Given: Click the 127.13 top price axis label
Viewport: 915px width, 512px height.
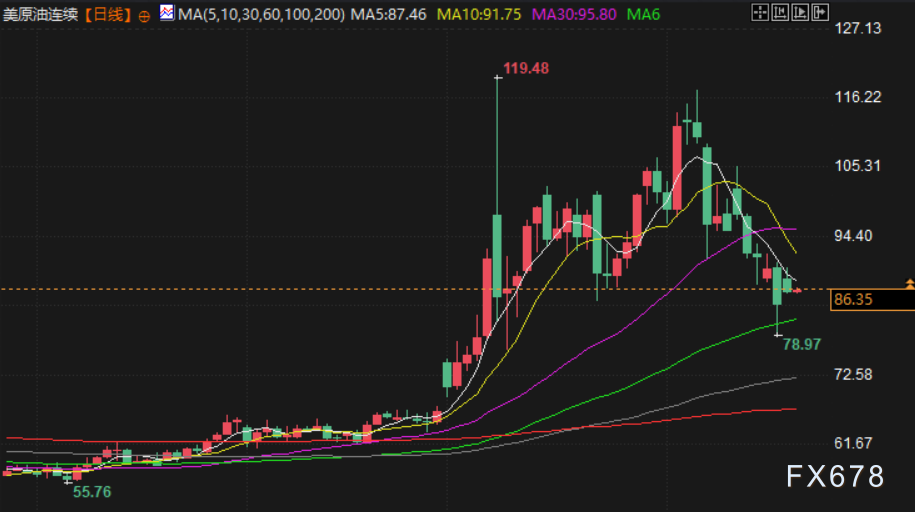Looking at the screenshot, I should (x=858, y=28).
